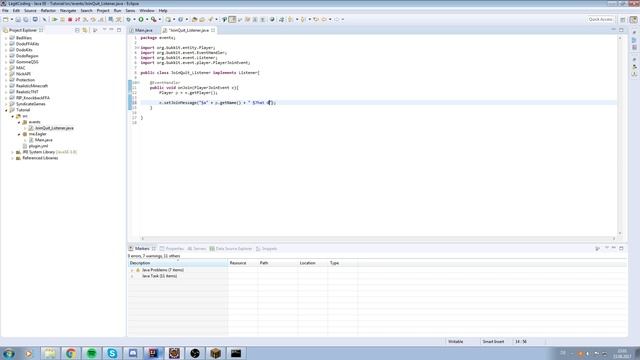The height and width of the screenshot is (360, 640).
Task: Open the Help menu
Action: coord(163,11)
